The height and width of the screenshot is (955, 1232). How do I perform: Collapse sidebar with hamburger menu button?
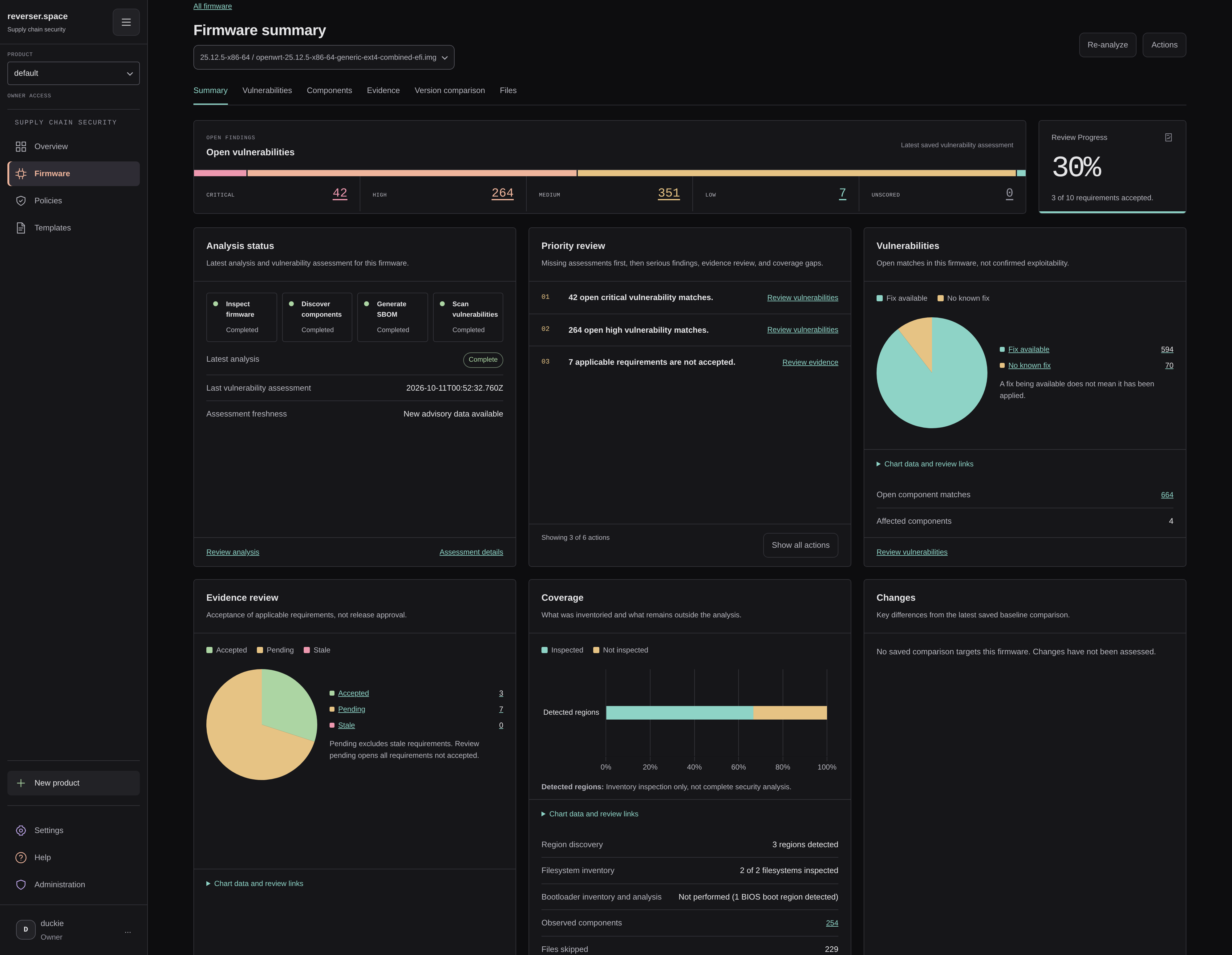click(x=126, y=22)
